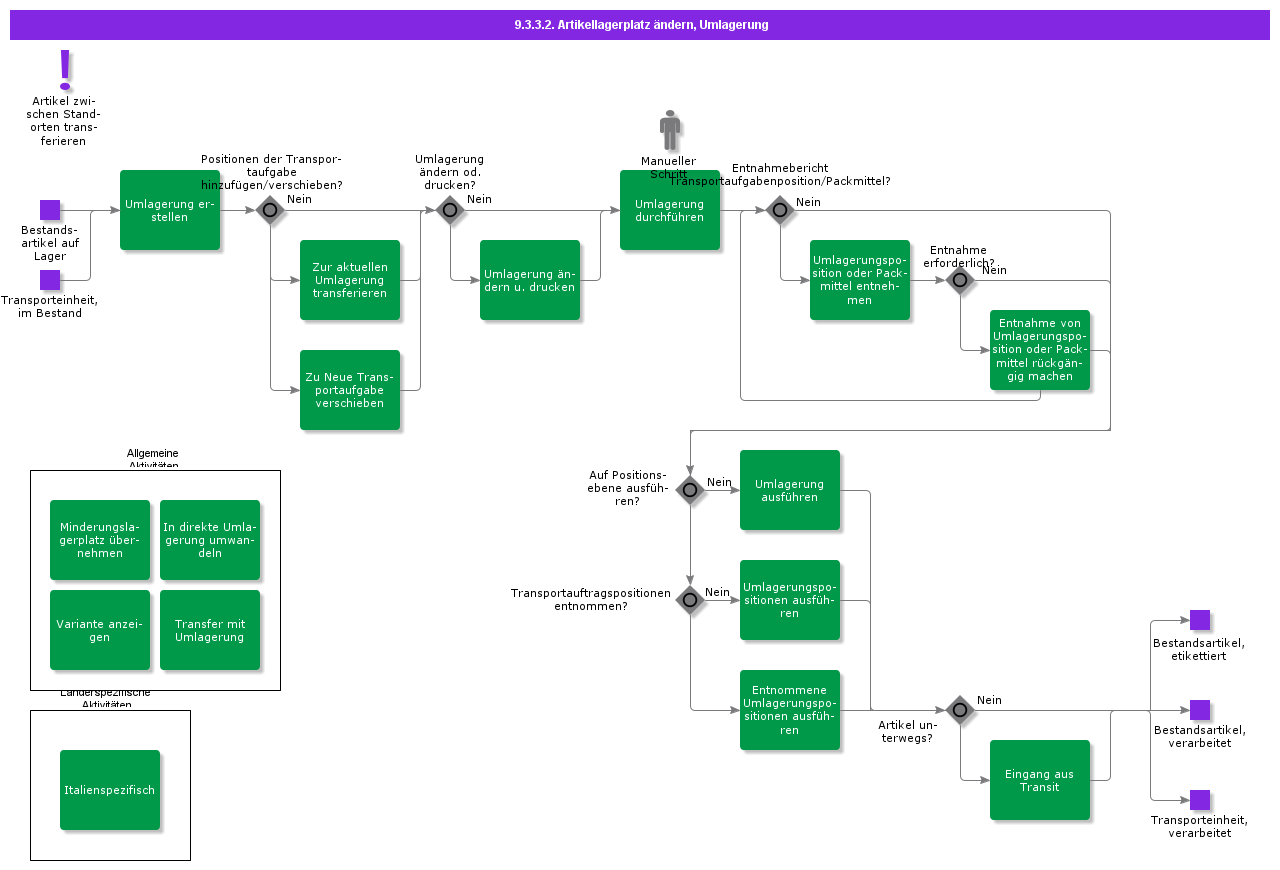Open the 'Umlagerung erstellen' activity
This screenshot has height=870, width=1280.
click(x=170, y=210)
